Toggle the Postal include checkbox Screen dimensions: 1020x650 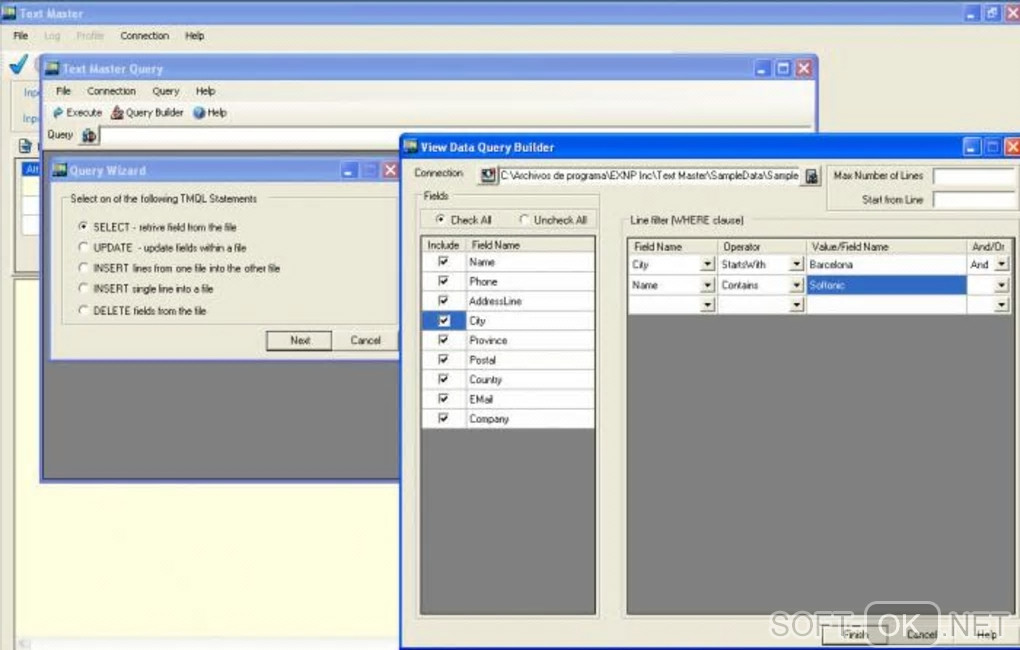pyautogui.click(x=443, y=359)
